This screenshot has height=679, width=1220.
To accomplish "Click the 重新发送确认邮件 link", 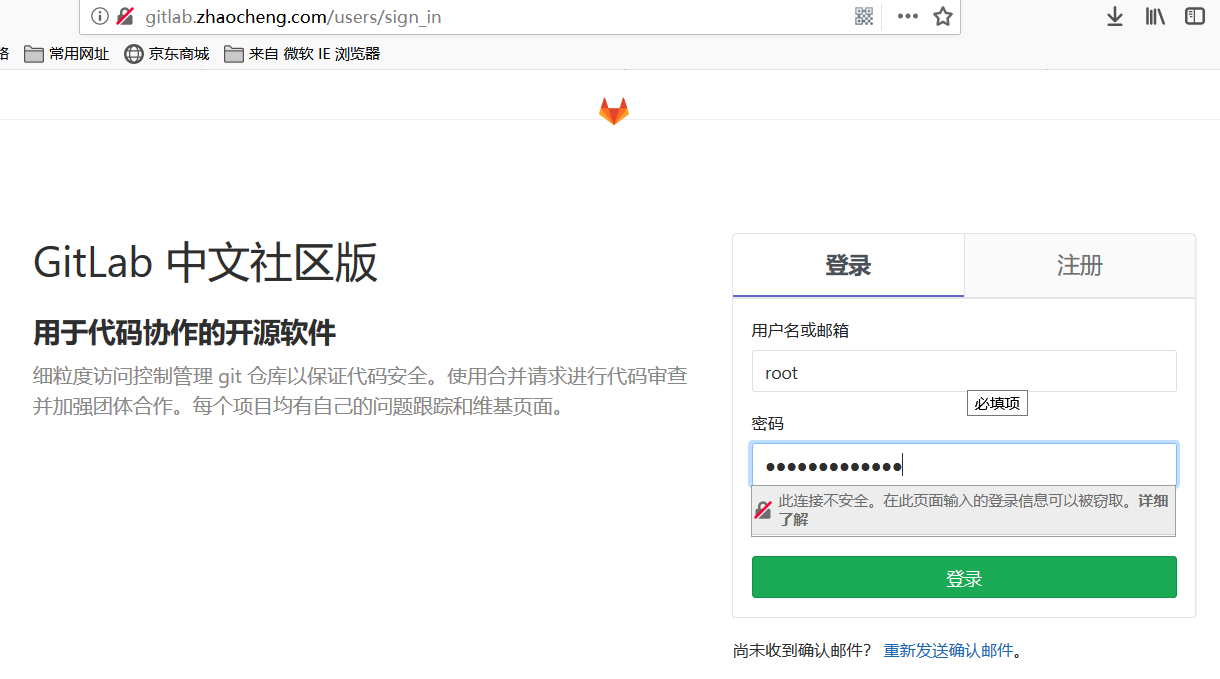I will tap(948, 651).
